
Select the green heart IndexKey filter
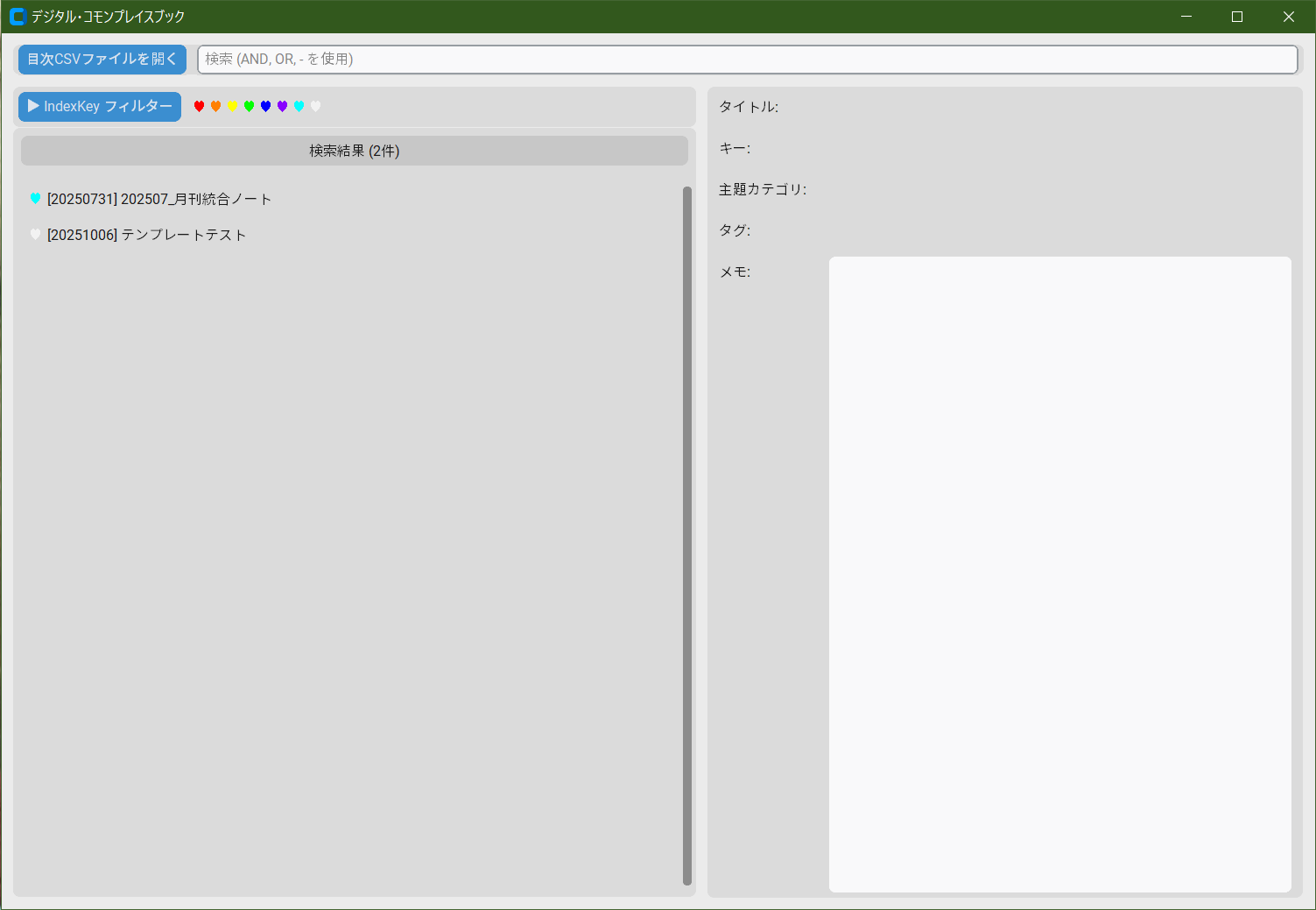pyautogui.click(x=249, y=106)
